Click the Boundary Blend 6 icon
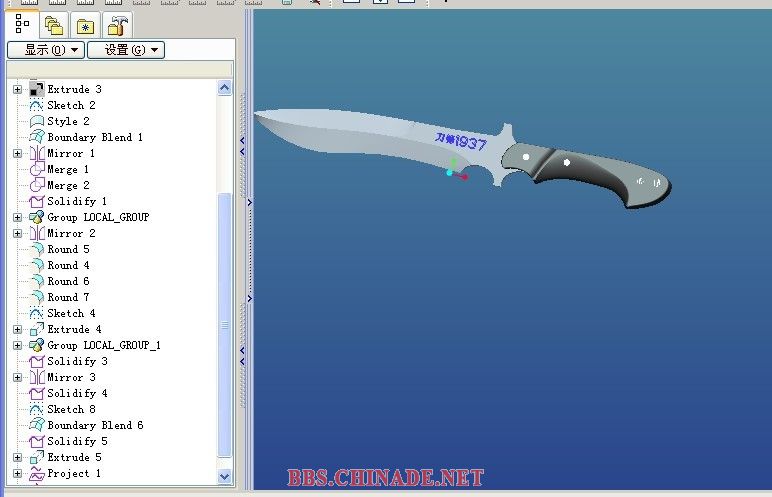Image resolution: width=772 pixels, height=497 pixels. (36, 426)
